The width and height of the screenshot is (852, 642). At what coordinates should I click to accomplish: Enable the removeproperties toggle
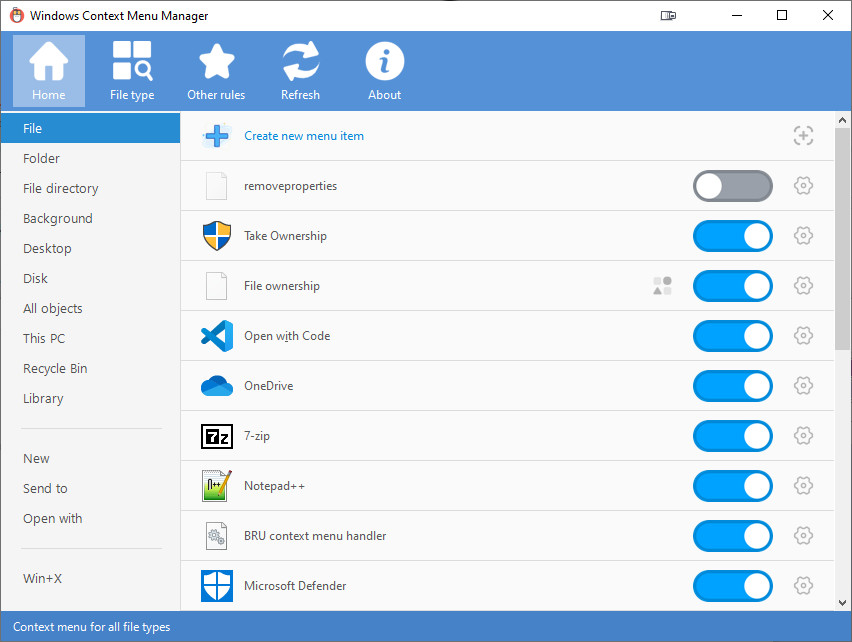(732, 186)
